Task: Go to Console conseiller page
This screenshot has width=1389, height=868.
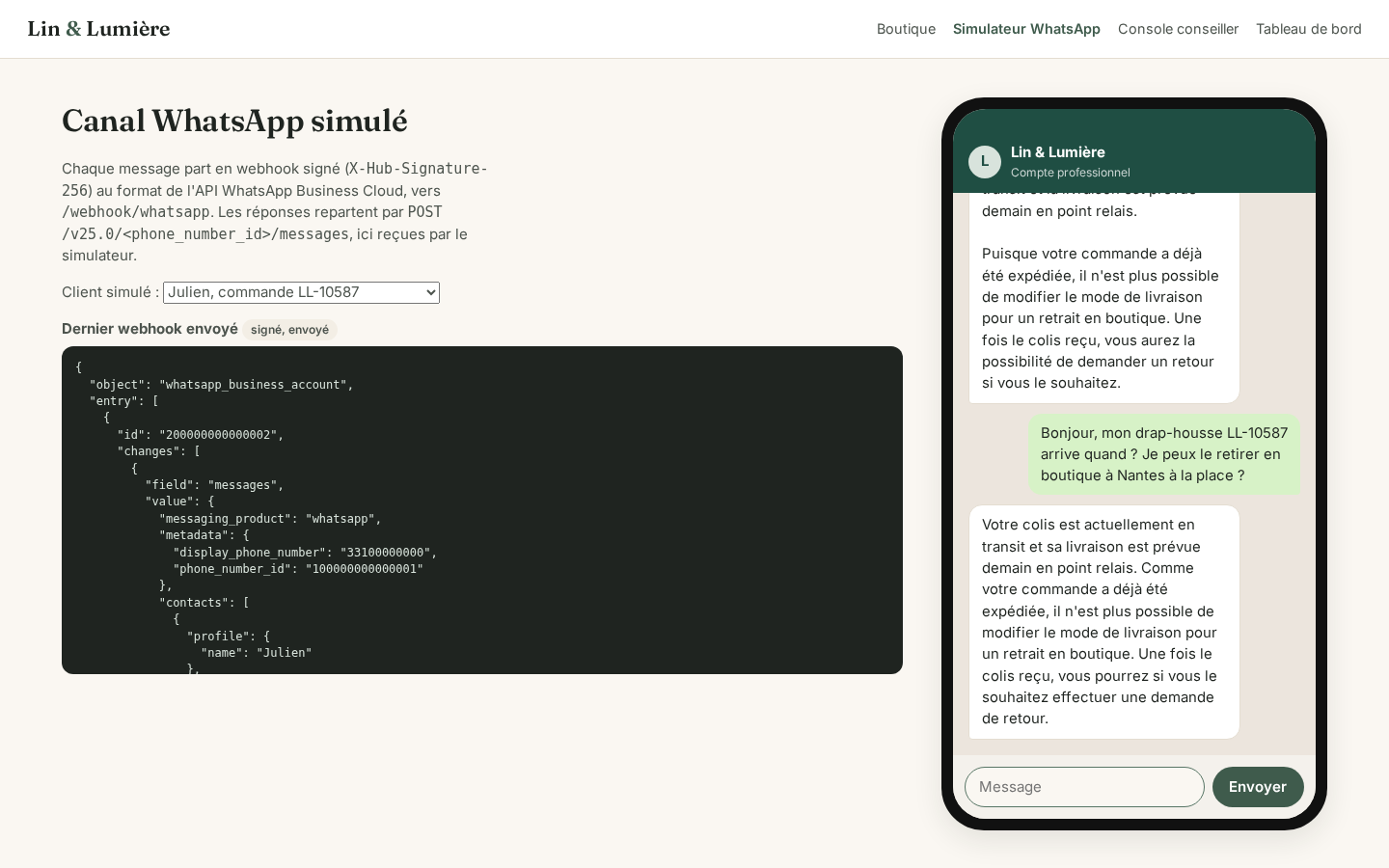Action: click(x=1178, y=29)
